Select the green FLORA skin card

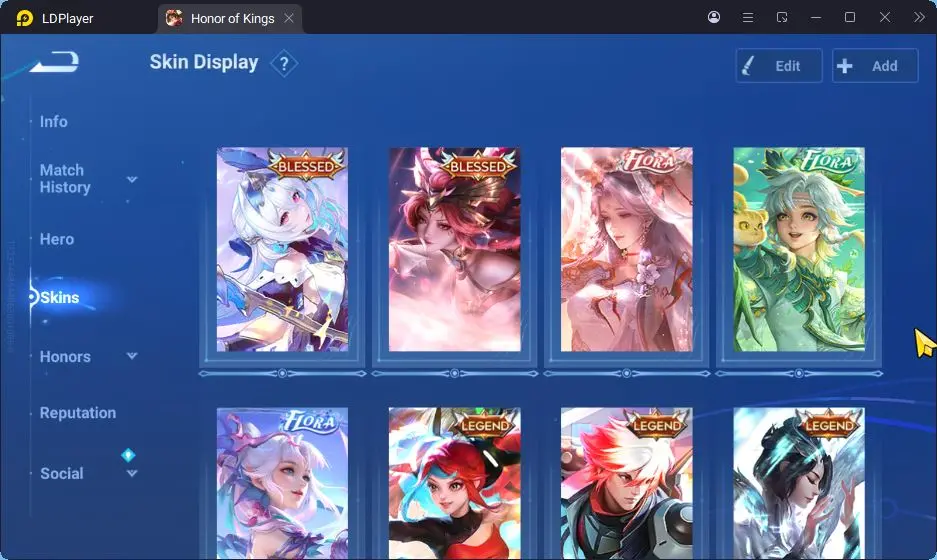point(799,249)
